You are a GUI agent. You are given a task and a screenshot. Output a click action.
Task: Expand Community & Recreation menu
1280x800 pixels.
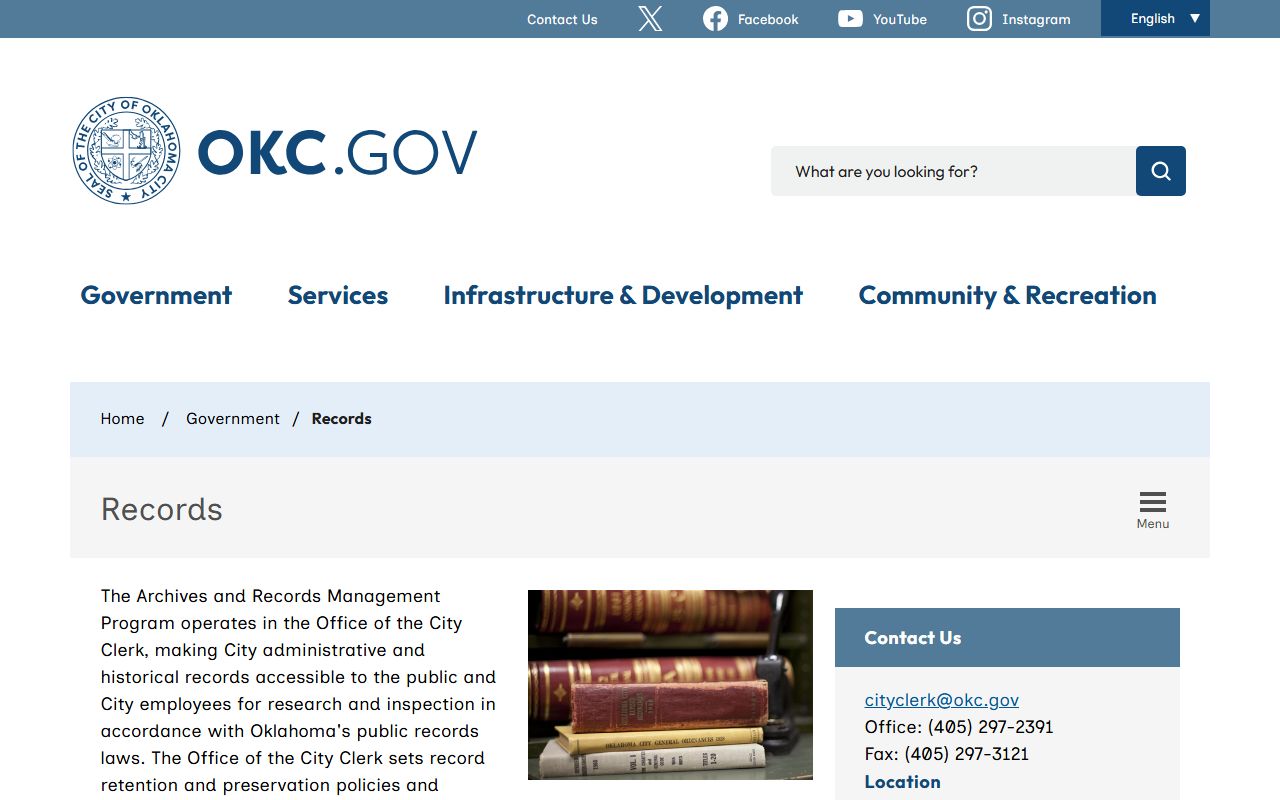(x=1007, y=295)
